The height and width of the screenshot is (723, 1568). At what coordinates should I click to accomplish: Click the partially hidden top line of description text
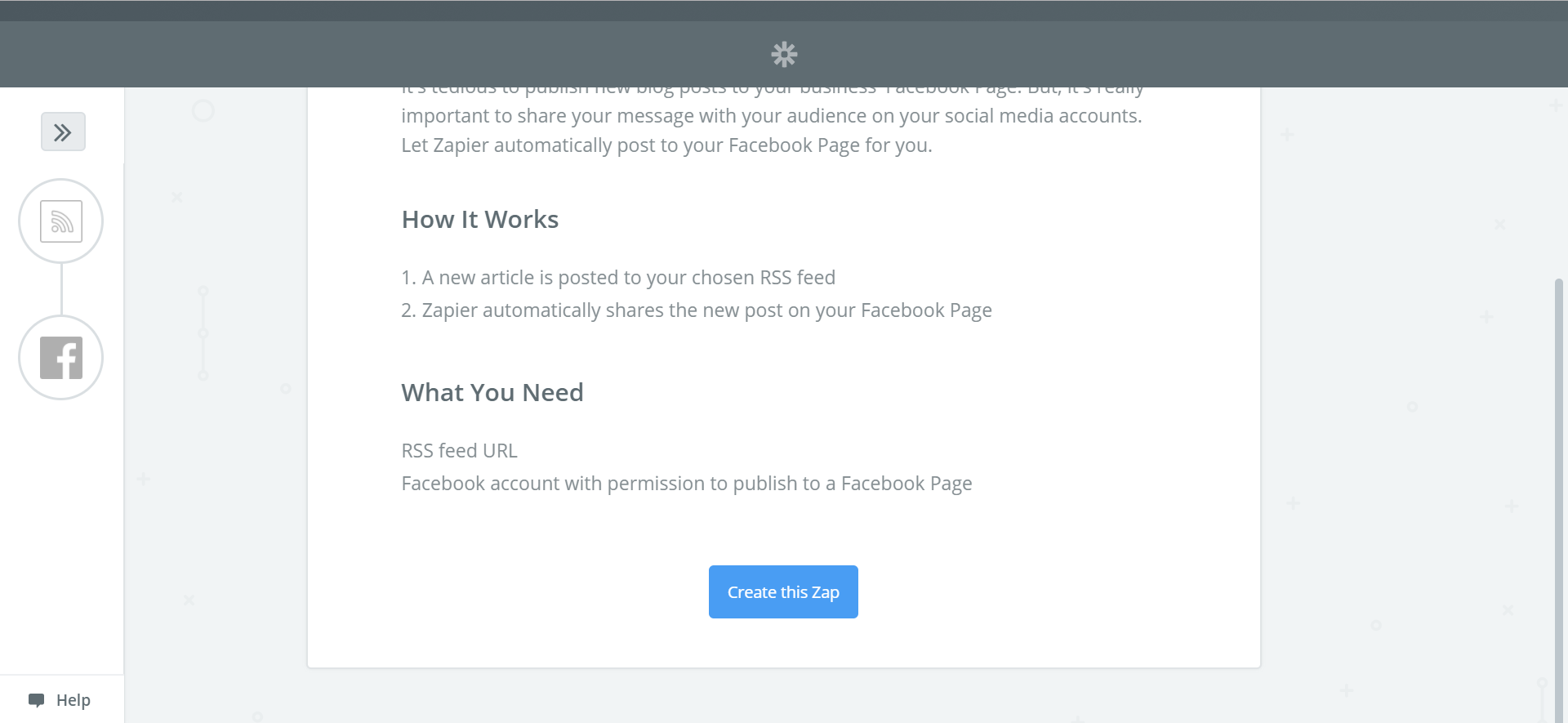click(x=771, y=91)
